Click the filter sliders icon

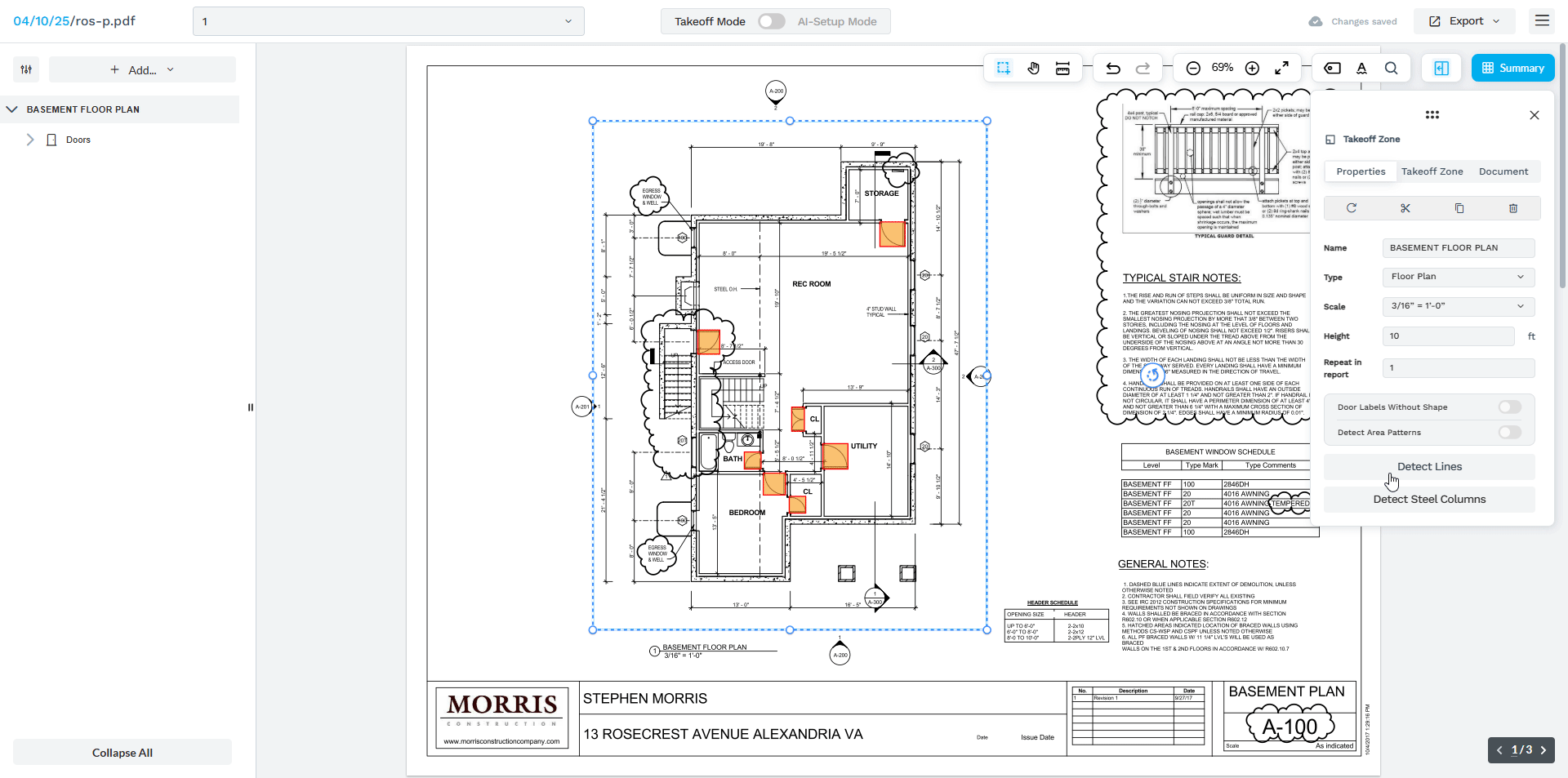[26, 69]
